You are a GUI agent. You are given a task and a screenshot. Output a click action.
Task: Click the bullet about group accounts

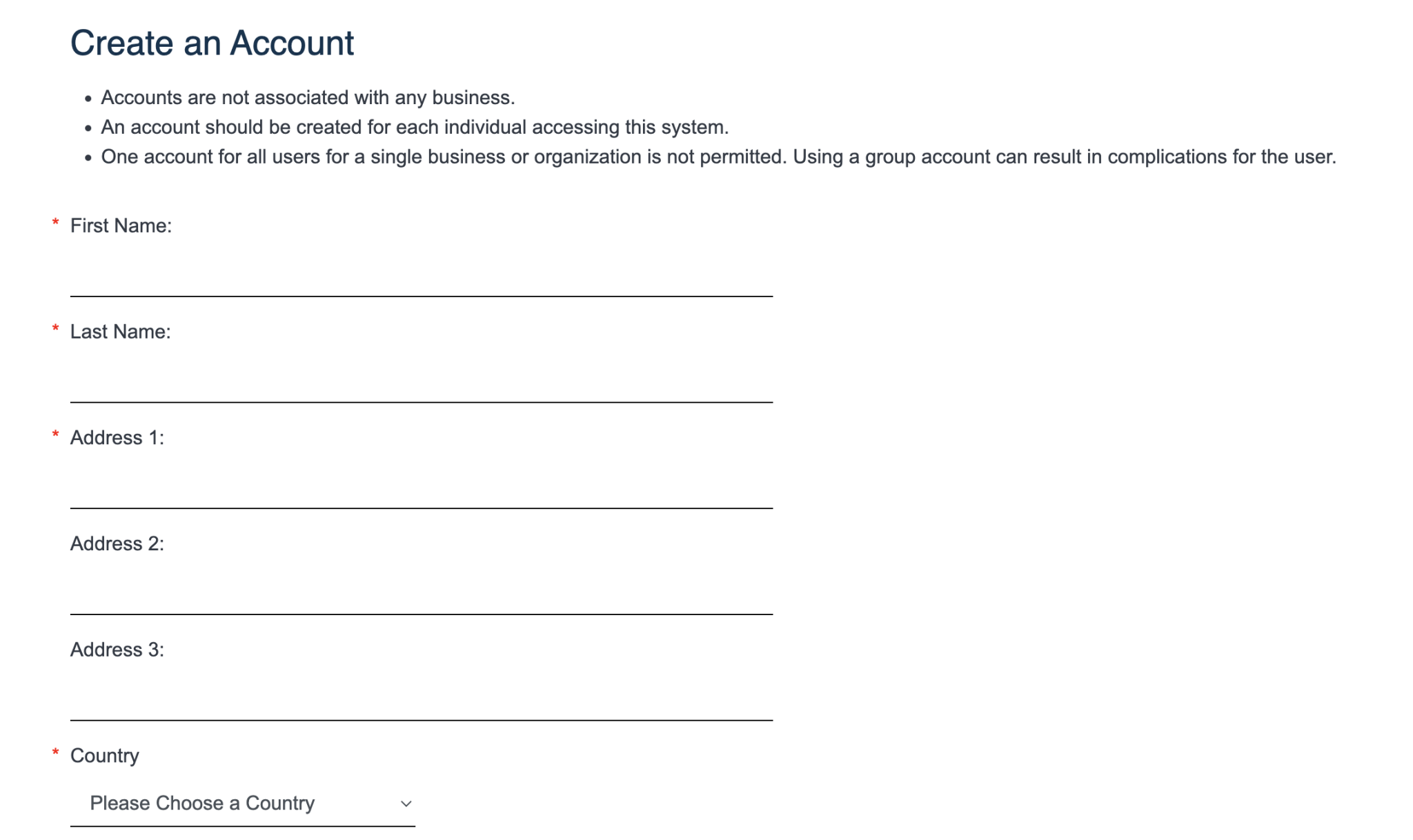click(x=718, y=156)
